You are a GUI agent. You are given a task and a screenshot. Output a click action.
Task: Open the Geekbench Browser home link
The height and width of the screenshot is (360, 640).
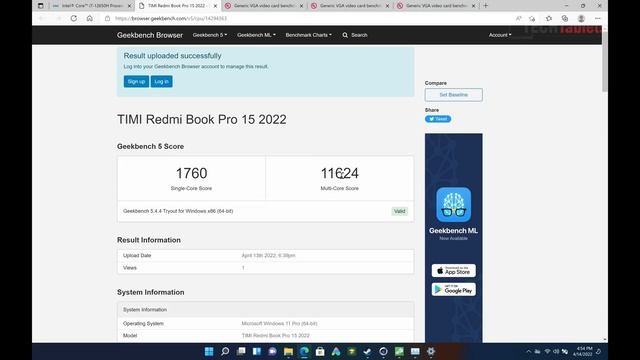[150, 35]
